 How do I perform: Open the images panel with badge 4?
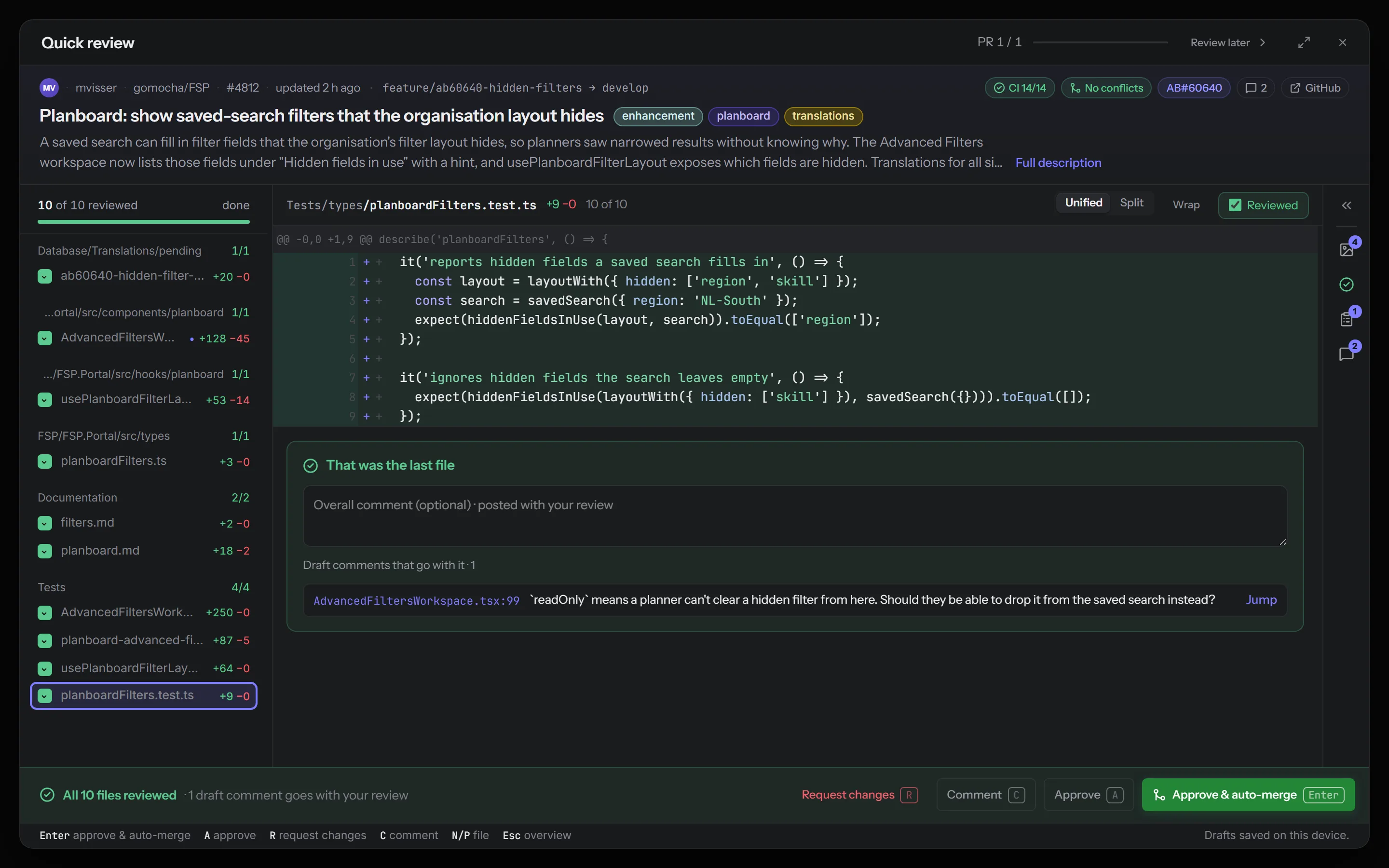pos(1347,249)
